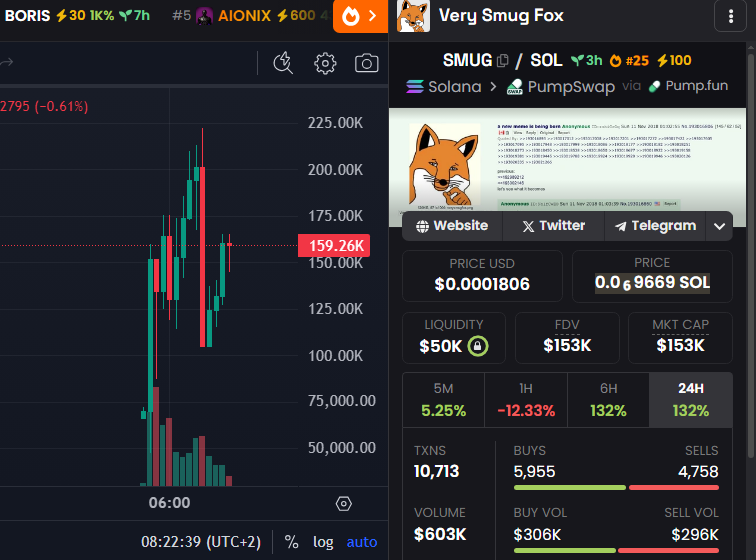The width and height of the screenshot is (756, 560).
Task: Click the AIONIX token avatar
Action: tap(204, 16)
